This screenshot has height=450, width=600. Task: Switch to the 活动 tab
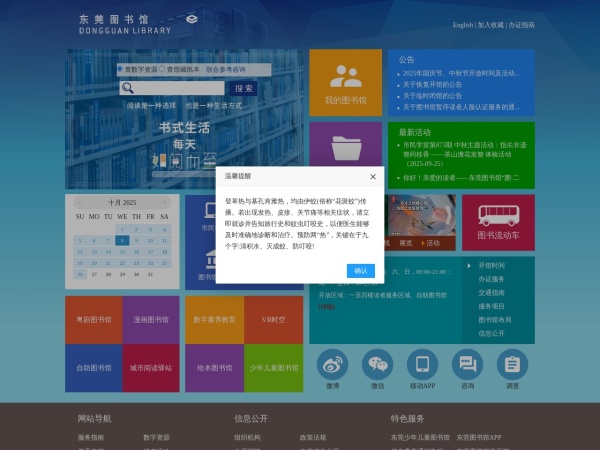click(x=433, y=243)
